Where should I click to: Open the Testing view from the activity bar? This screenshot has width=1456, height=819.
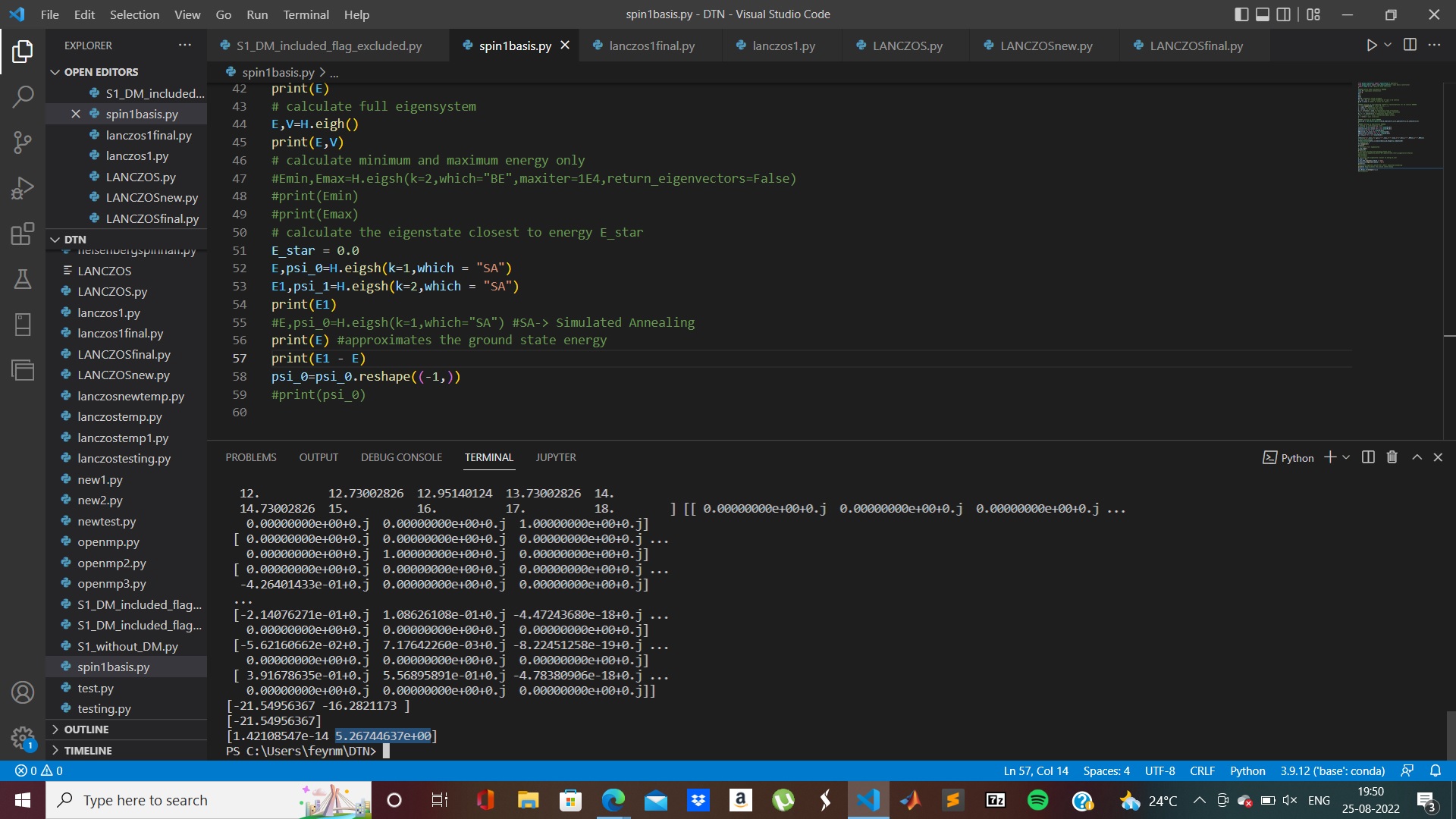coord(23,279)
